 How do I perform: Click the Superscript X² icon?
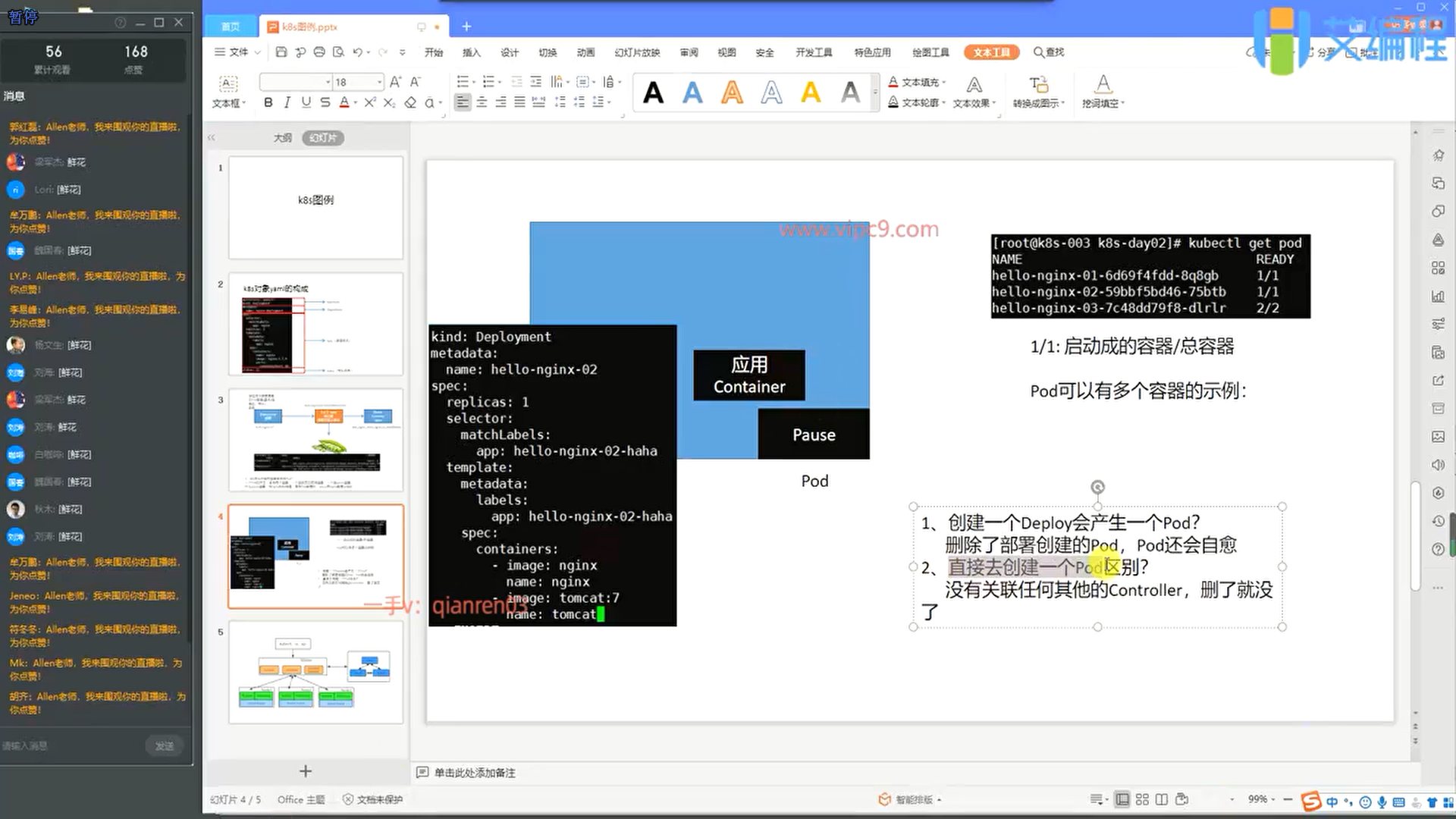pos(369,102)
